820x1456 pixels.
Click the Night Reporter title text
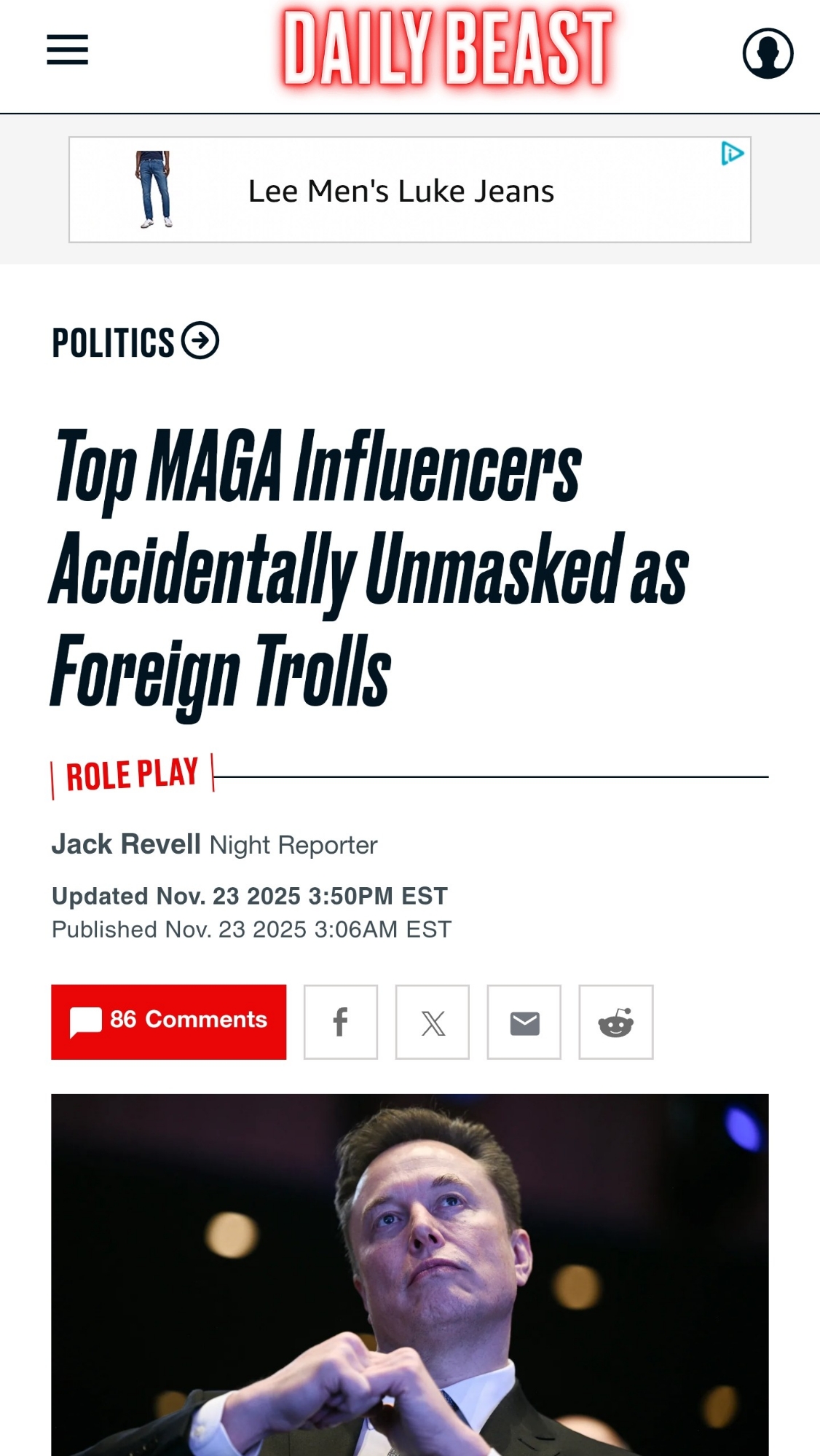pyautogui.click(x=293, y=846)
